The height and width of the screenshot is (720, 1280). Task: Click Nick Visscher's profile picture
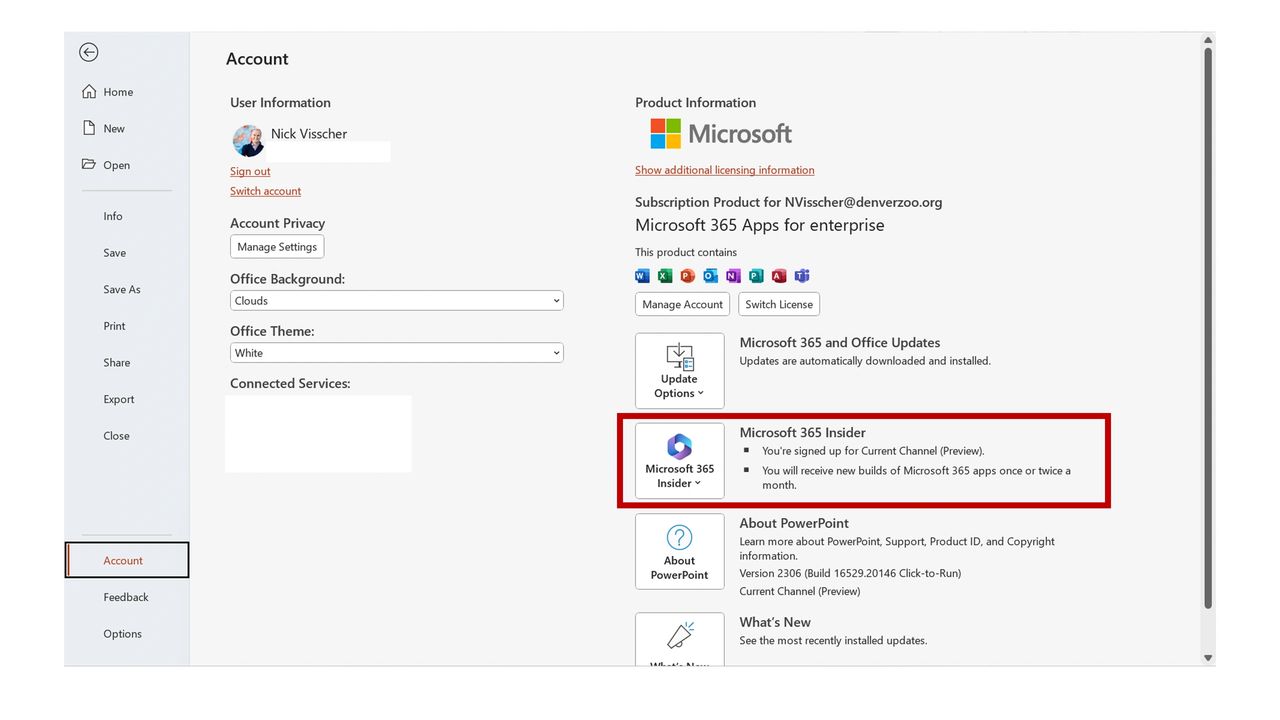pos(248,141)
